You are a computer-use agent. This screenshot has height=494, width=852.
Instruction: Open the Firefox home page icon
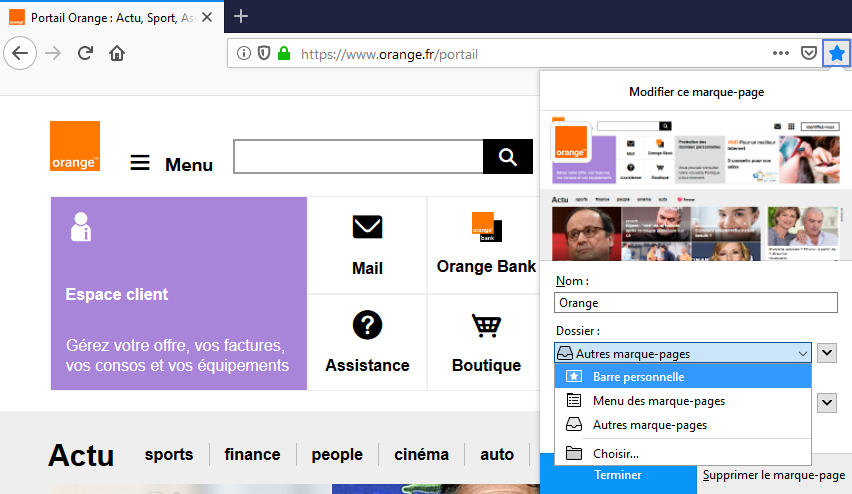click(x=117, y=53)
